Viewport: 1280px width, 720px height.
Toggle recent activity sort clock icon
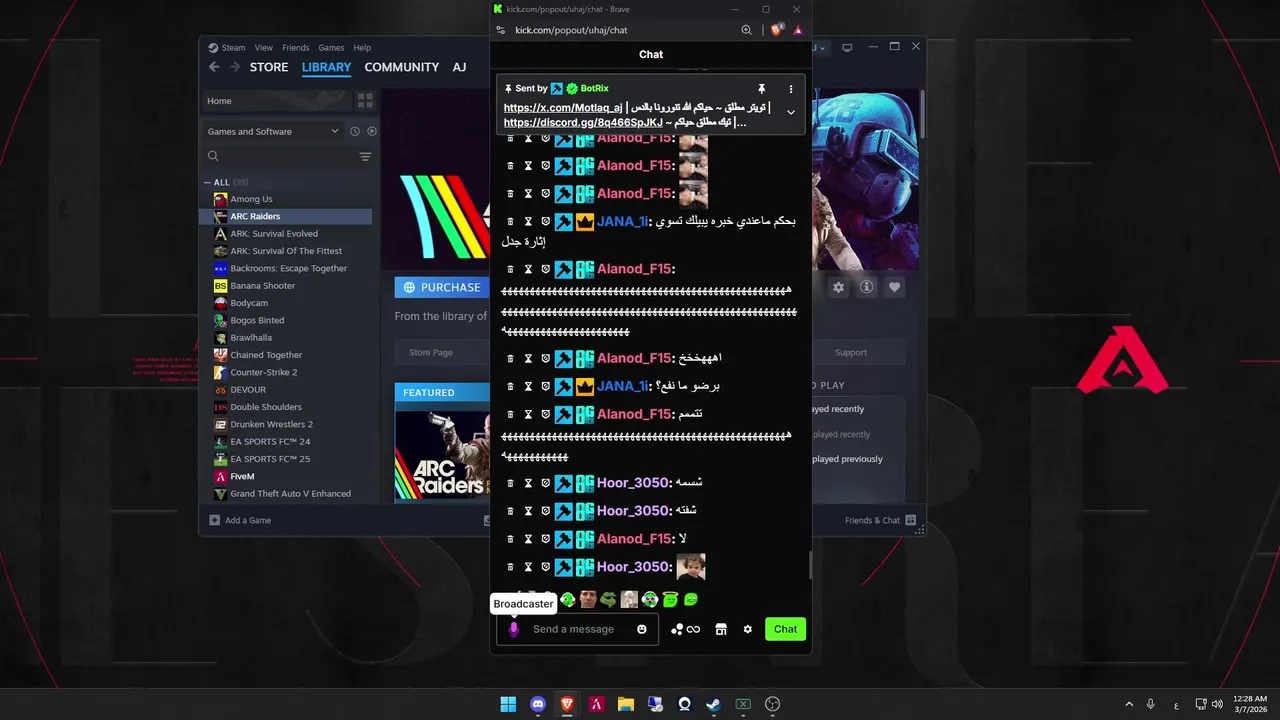[x=354, y=131]
